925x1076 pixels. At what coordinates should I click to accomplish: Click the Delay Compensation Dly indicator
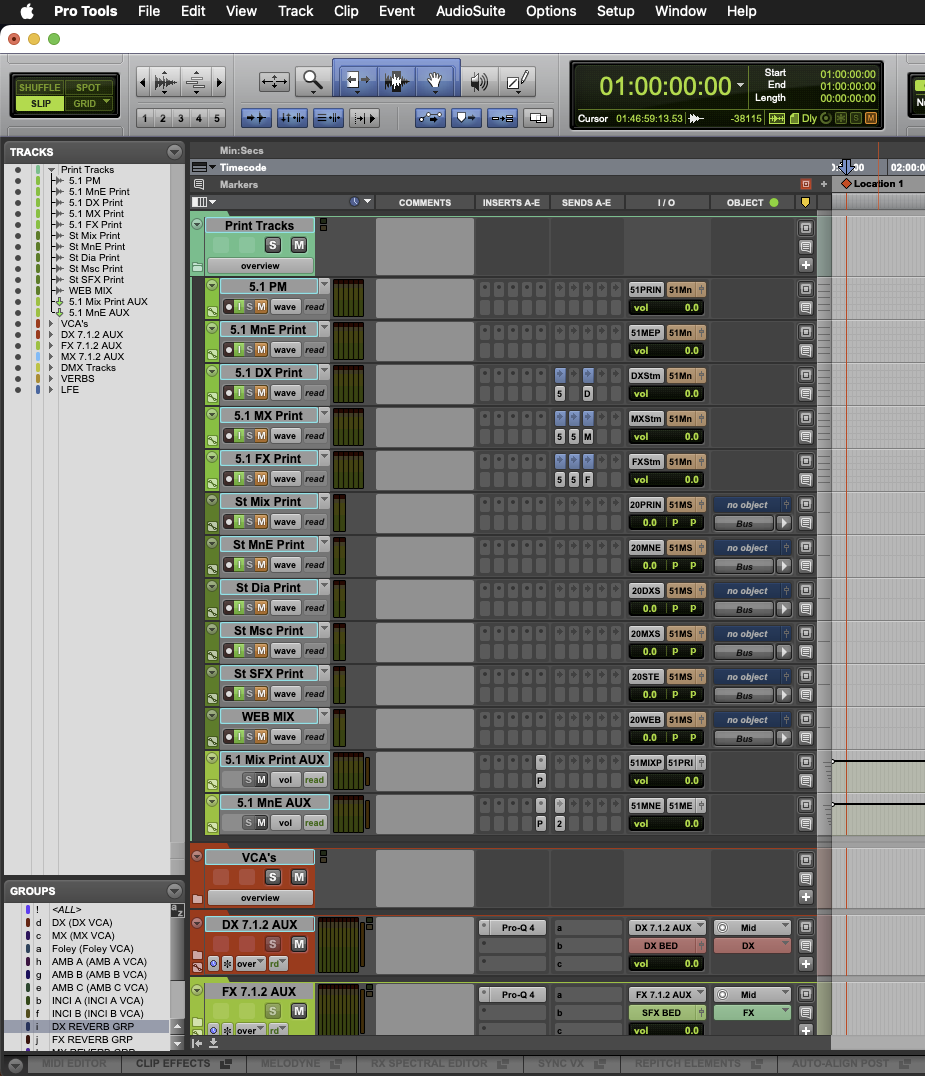[809, 119]
